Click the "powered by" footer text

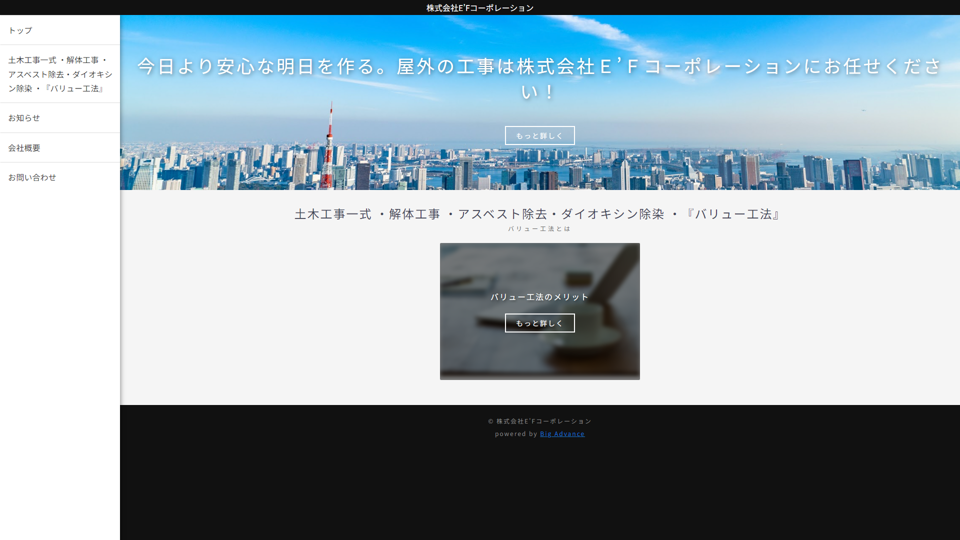pos(515,434)
